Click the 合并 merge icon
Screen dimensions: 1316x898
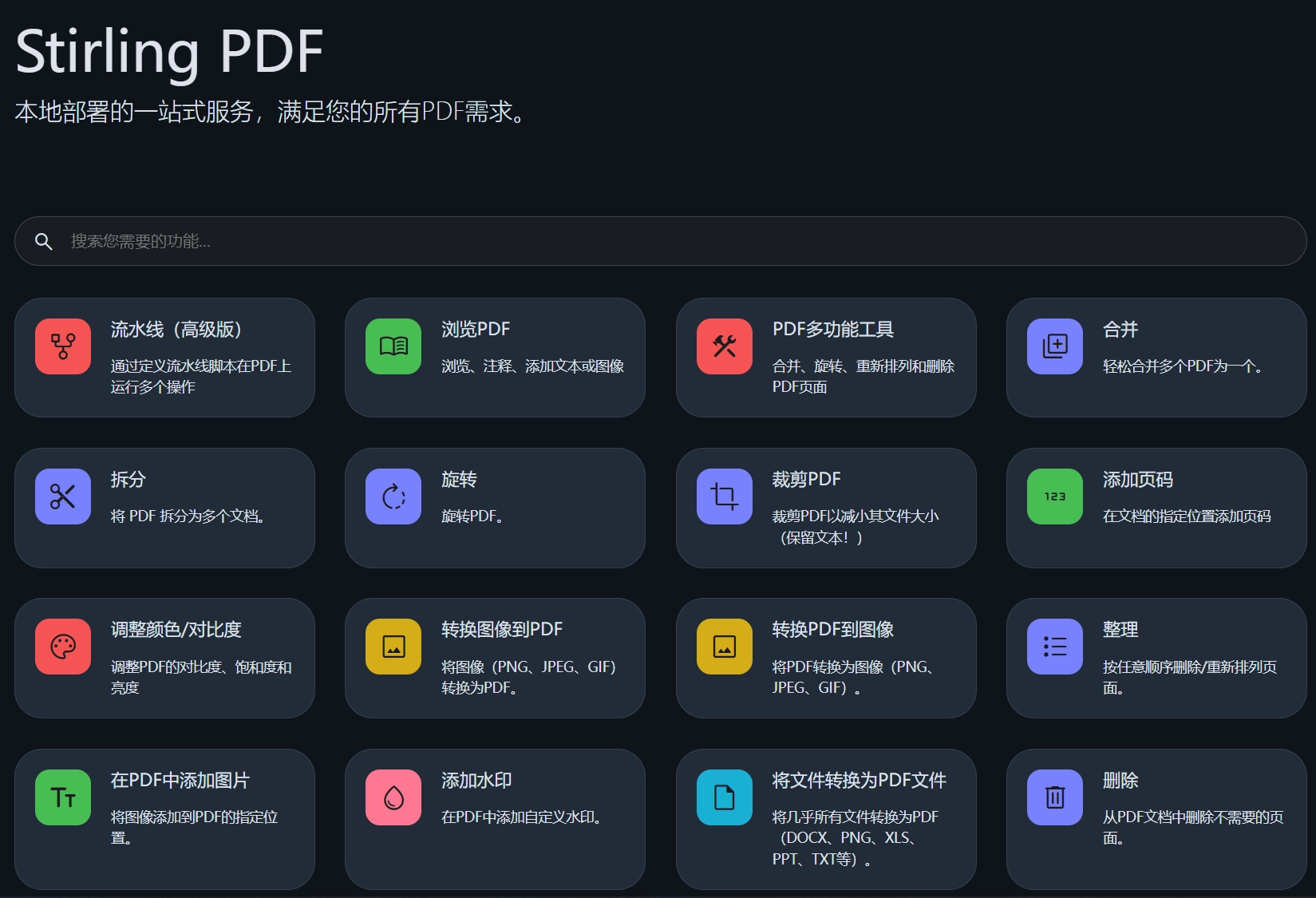pyautogui.click(x=1055, y=346)
